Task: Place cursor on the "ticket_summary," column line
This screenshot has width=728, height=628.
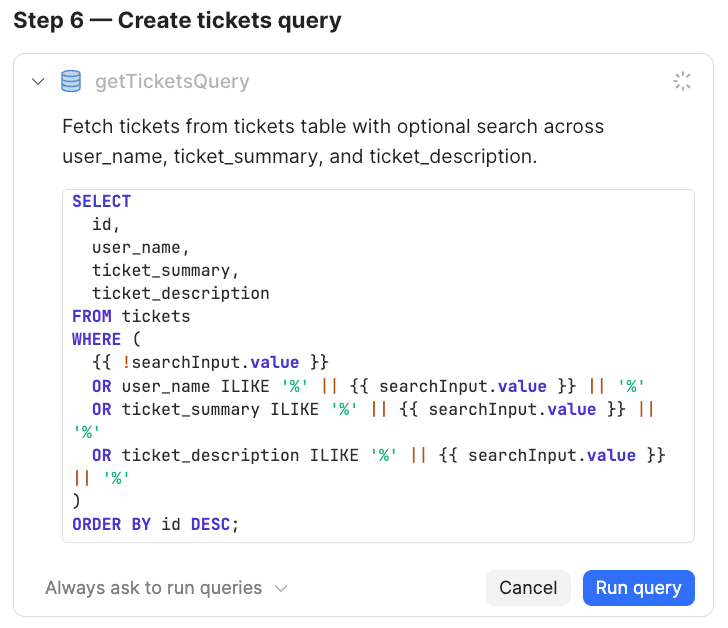Action: [165, 270]
